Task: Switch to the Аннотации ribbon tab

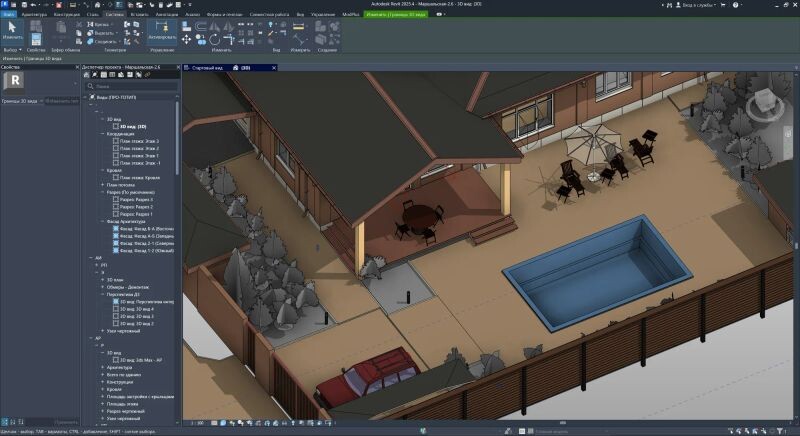Action: click(x=167, y=16)
